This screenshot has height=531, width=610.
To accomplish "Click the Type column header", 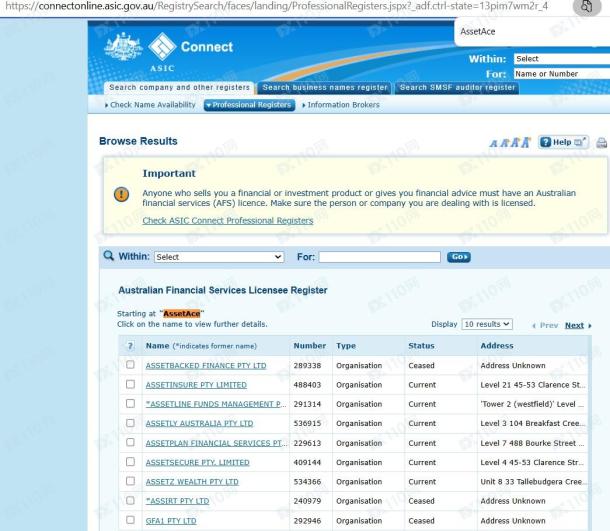I will [x=346, y=345].
